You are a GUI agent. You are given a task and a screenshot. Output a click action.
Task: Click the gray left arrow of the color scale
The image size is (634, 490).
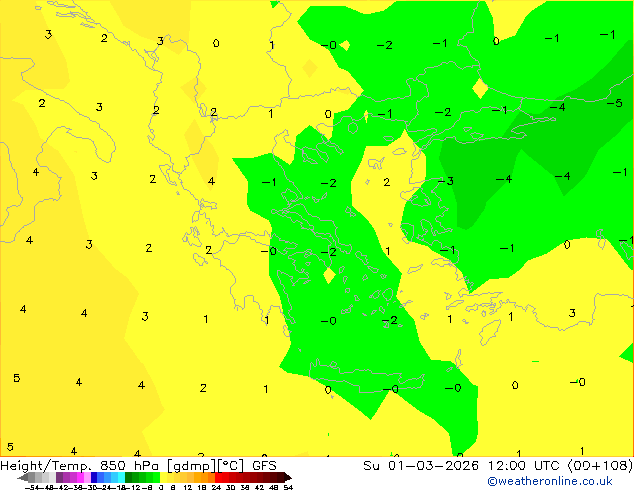pyautogui.click(x=23, y=477)
